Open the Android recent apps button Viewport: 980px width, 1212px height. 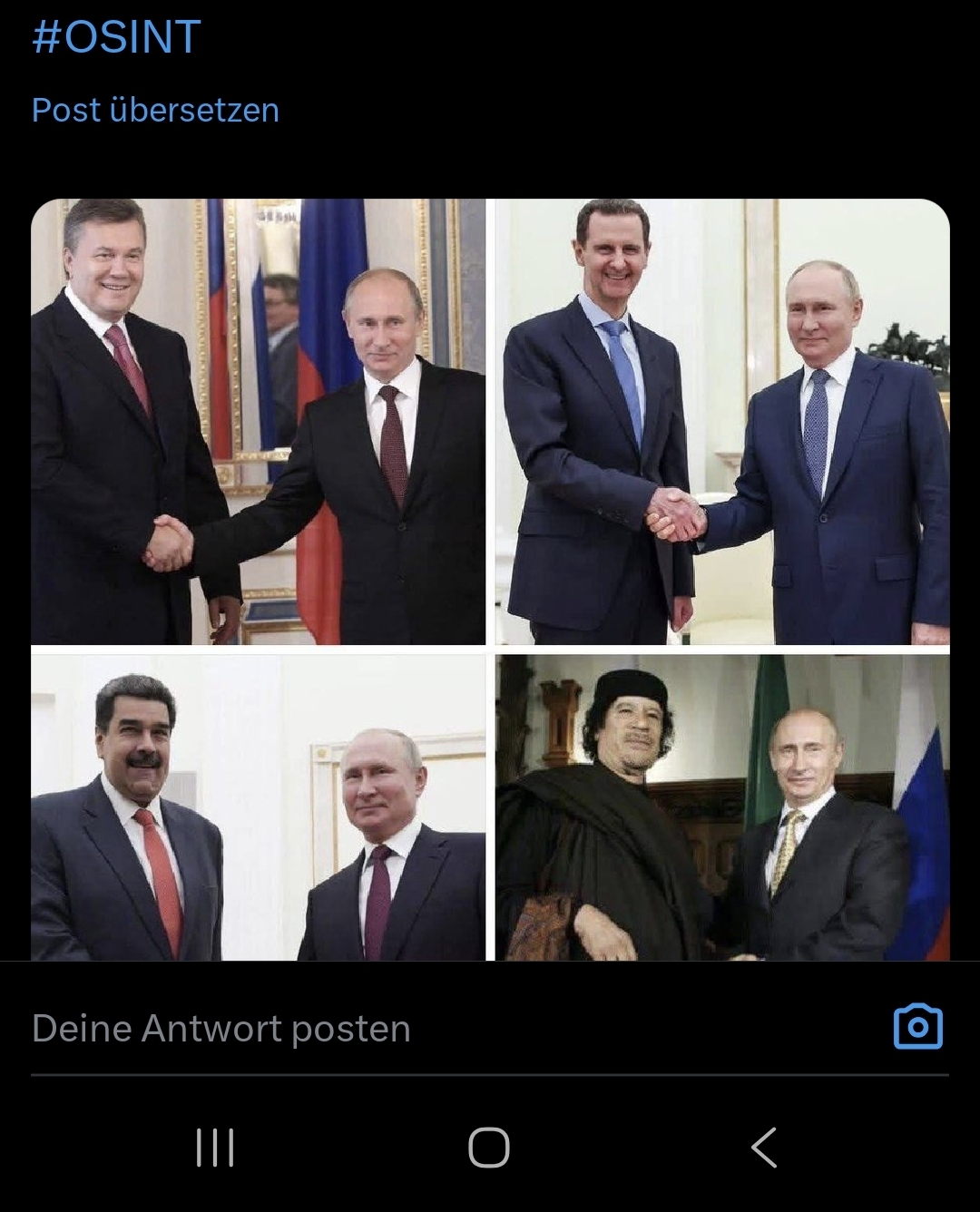pyautogui.click(x=215, y=1148)
